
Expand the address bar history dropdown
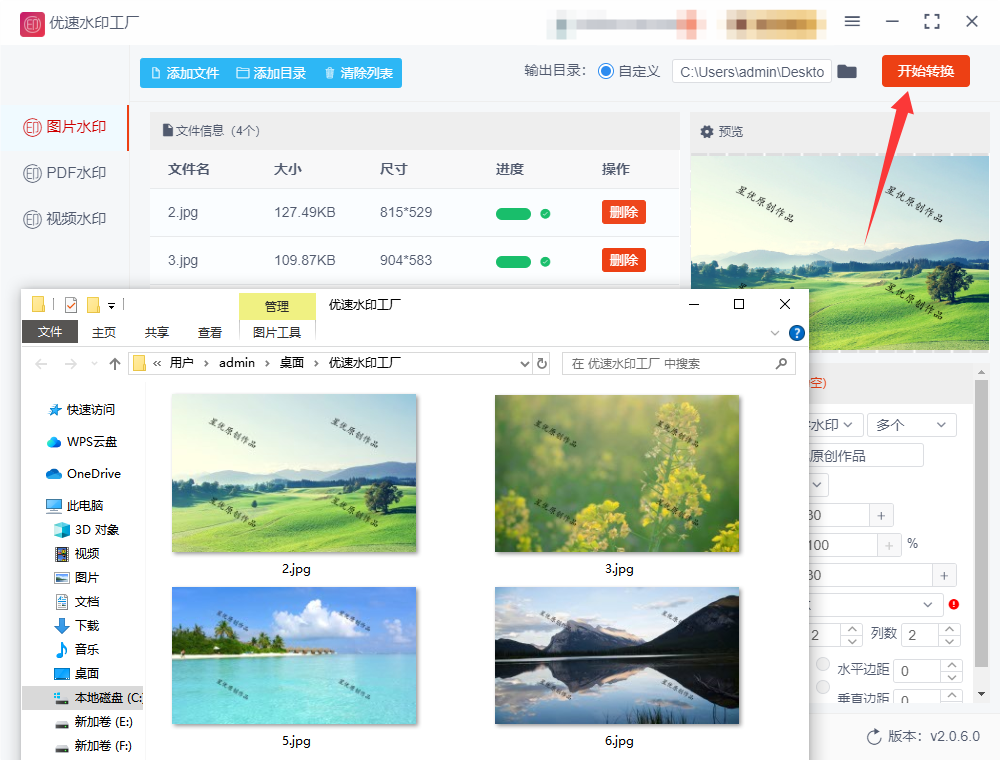[x=525, y=363]
